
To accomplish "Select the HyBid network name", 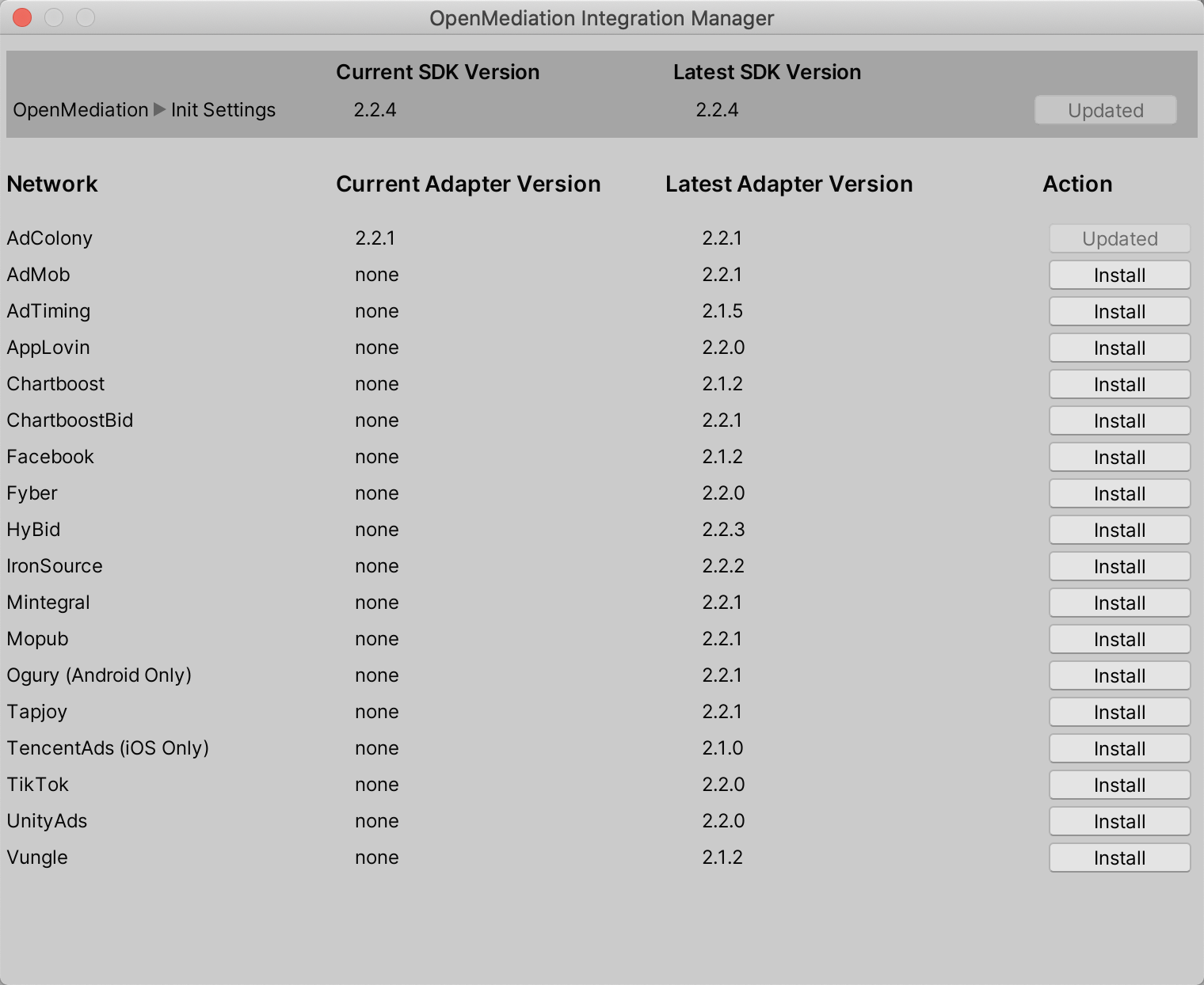I will point(33,530).
